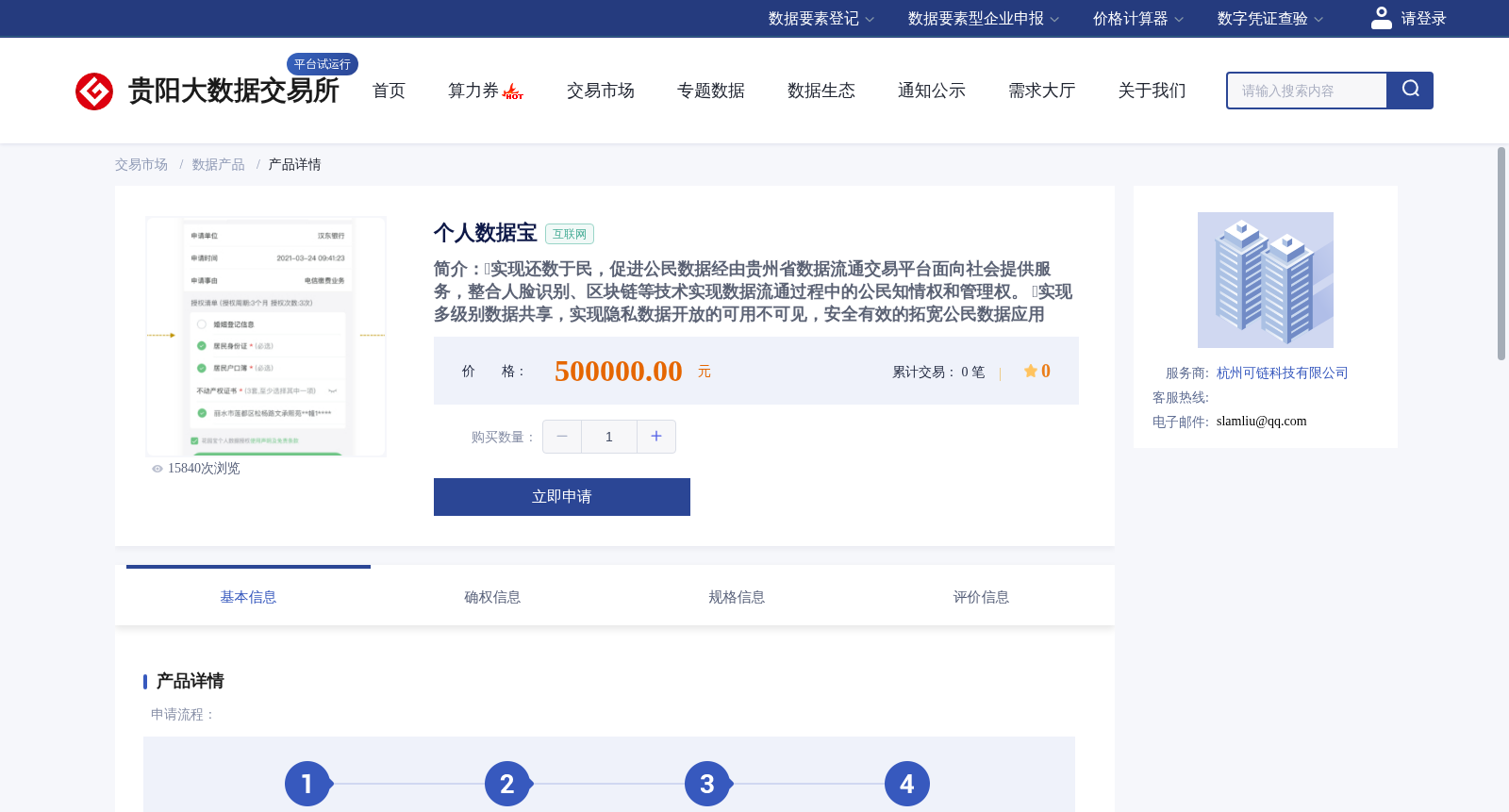Click the 请登录 login link
The image size is (1509, 812).
pyautogui.click(x=1423, y=19)
